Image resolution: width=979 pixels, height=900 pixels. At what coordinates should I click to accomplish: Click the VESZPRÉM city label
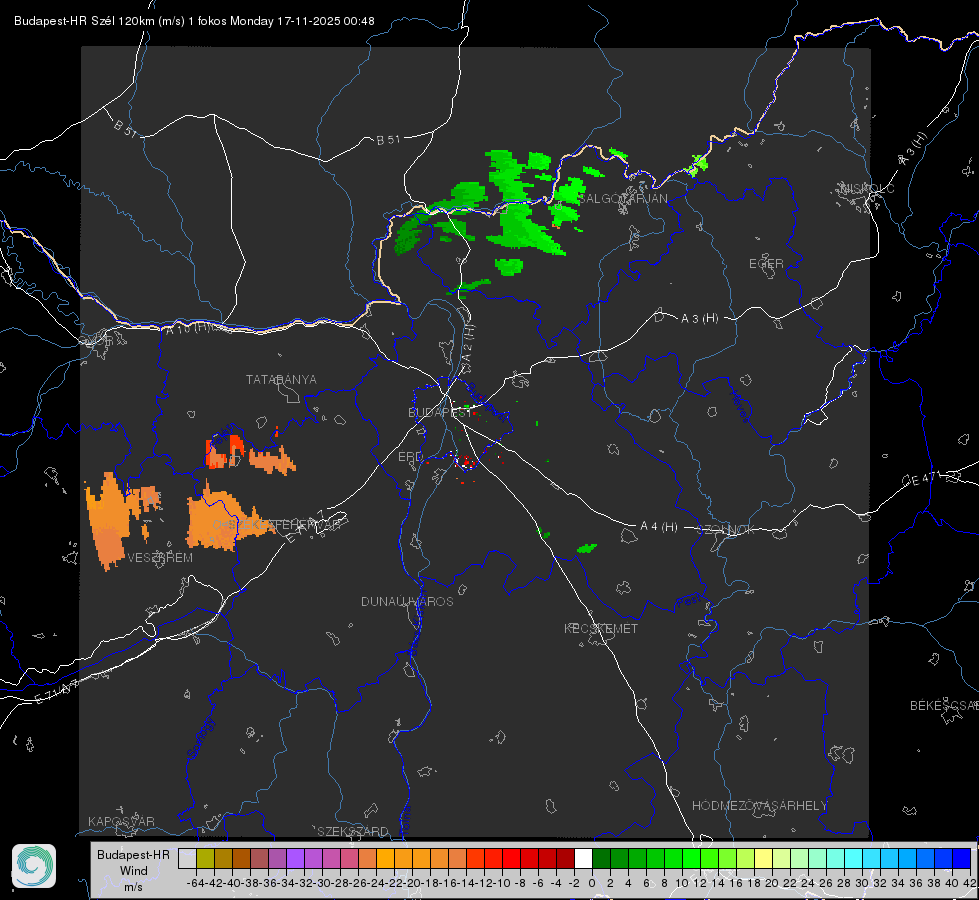tap(160, 557)
